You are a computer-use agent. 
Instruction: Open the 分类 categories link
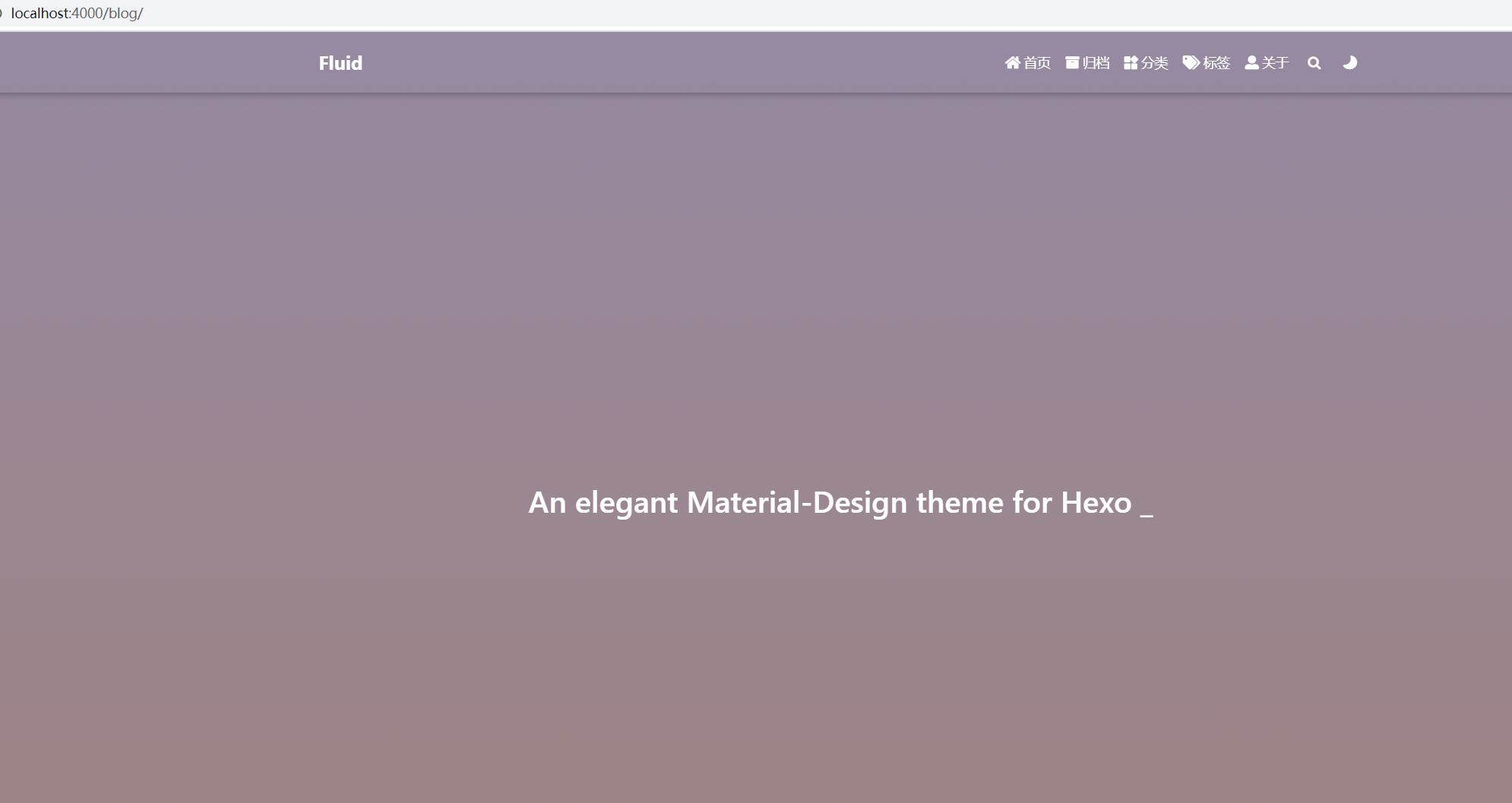pos(1154,63)
